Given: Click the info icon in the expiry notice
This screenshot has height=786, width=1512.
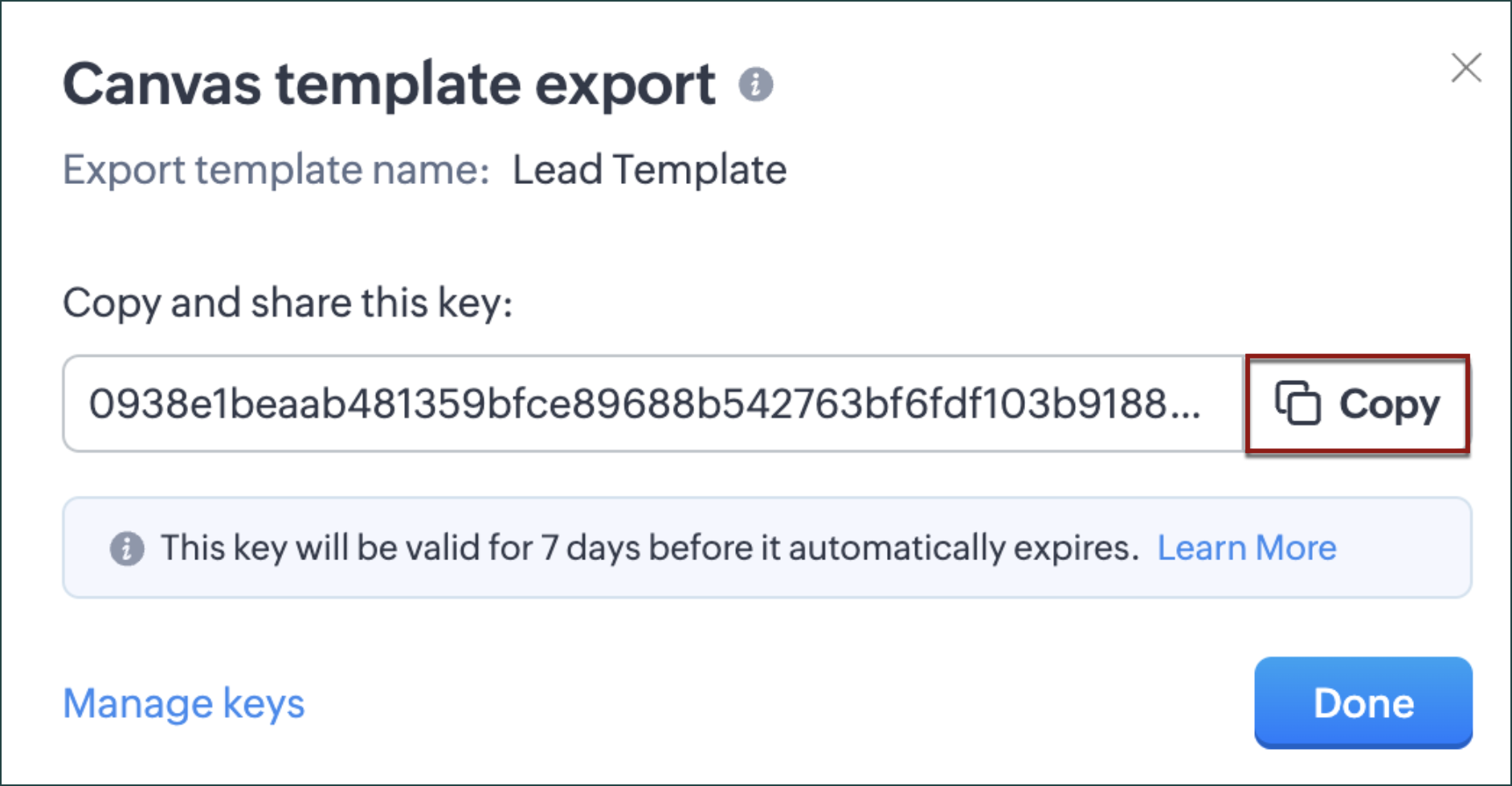Looking at the screenshot, I should [127, 549].
